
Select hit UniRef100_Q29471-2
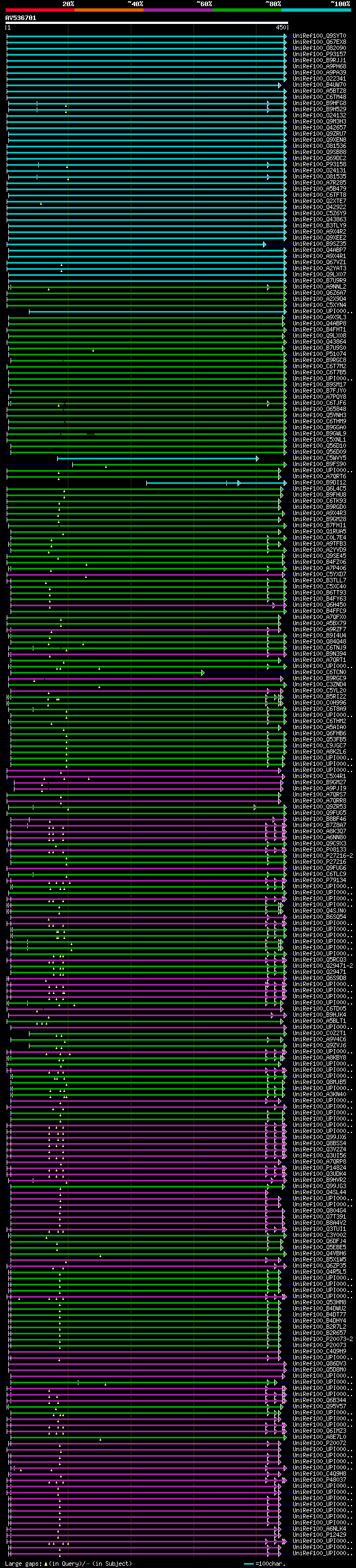[x=323, y=966]
